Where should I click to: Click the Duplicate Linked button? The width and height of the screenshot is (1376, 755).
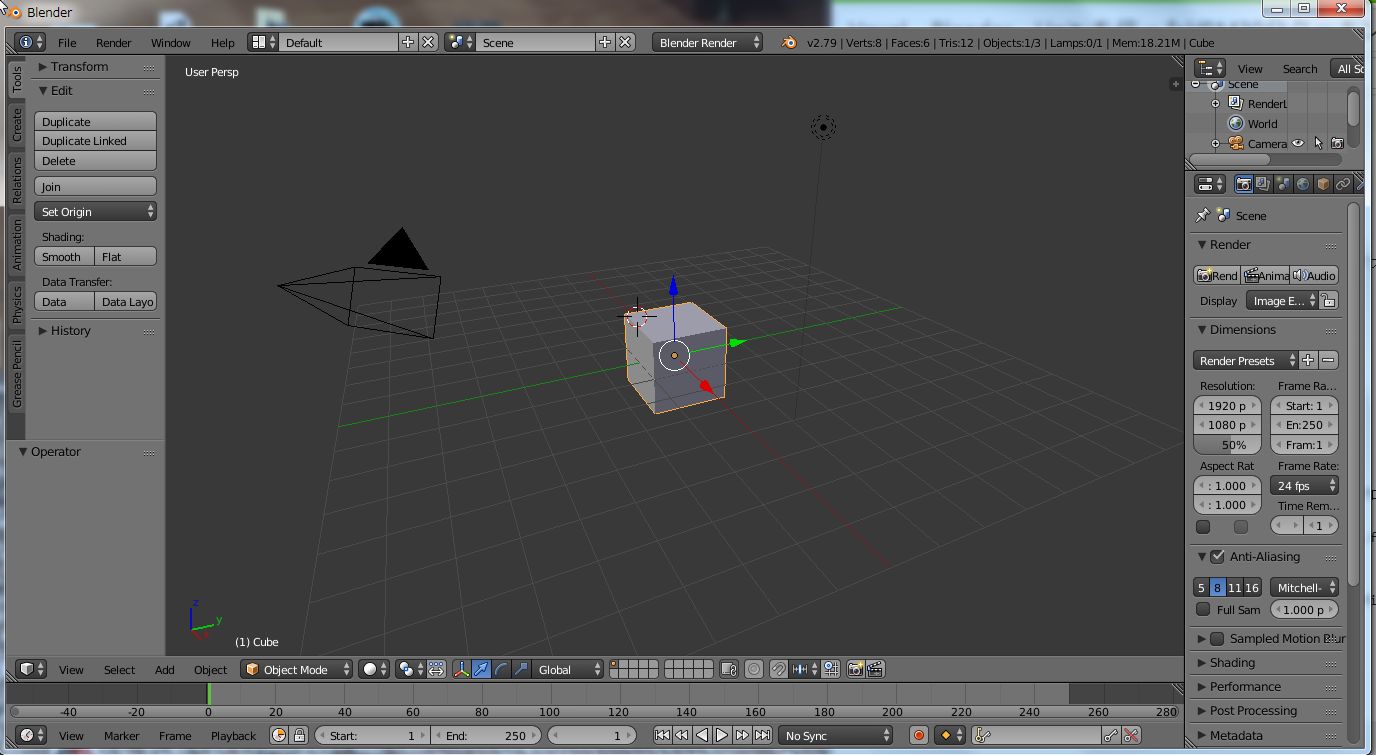[95, 141]
